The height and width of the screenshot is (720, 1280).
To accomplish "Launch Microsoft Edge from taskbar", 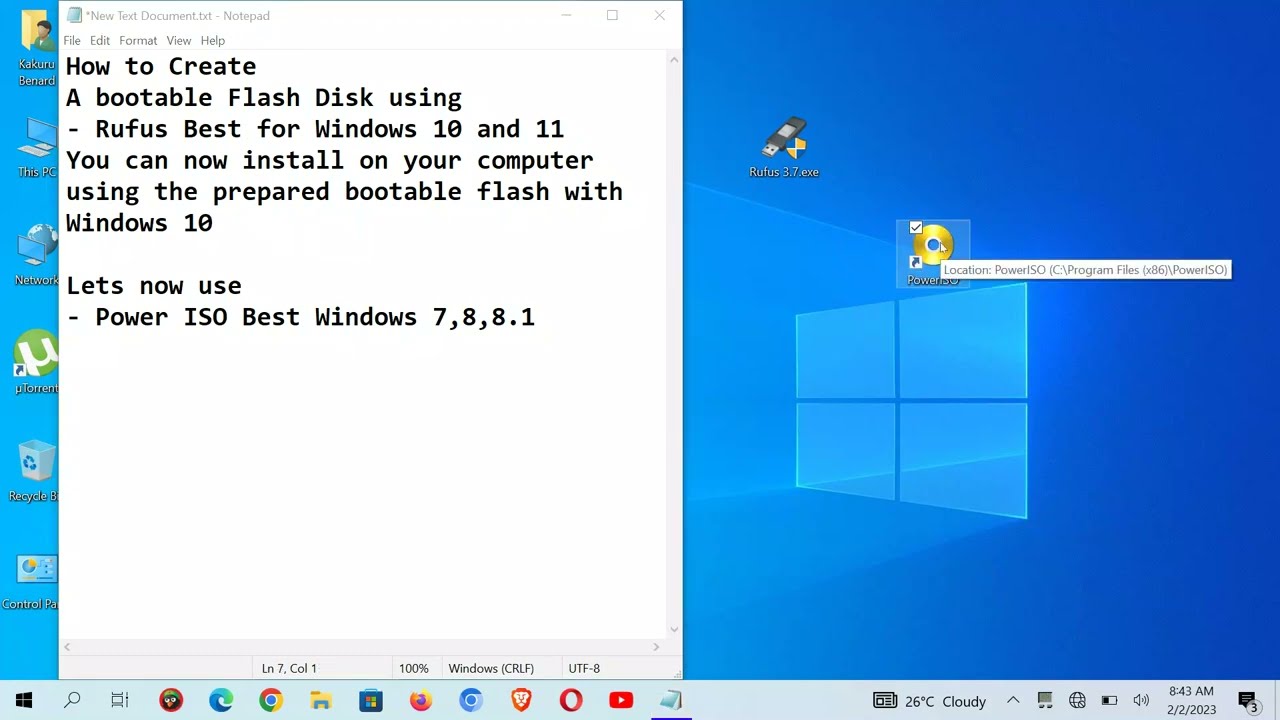I will click(x=221, y=700).
